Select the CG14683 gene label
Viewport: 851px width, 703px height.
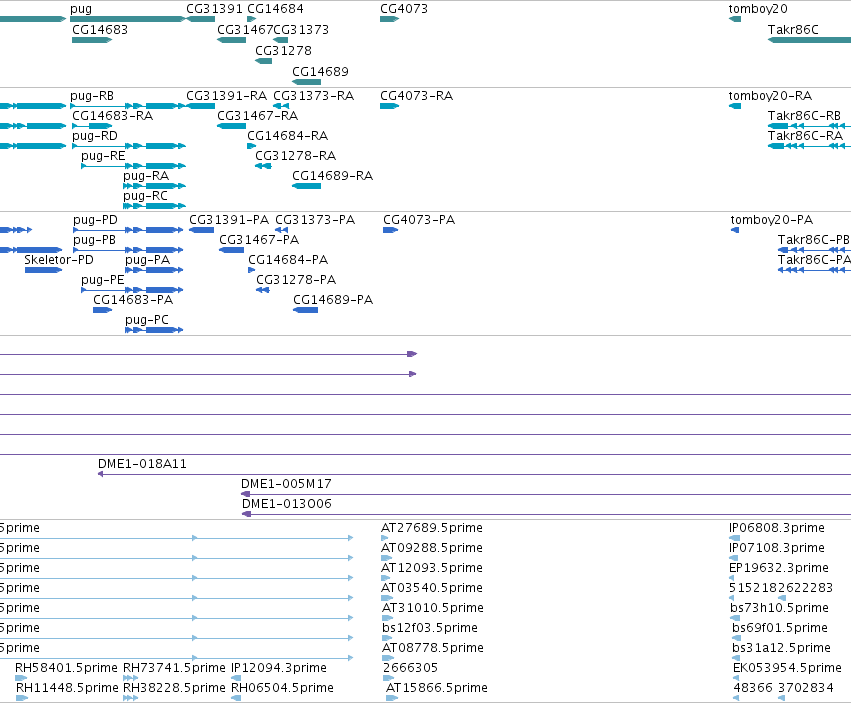coord(100,29)
